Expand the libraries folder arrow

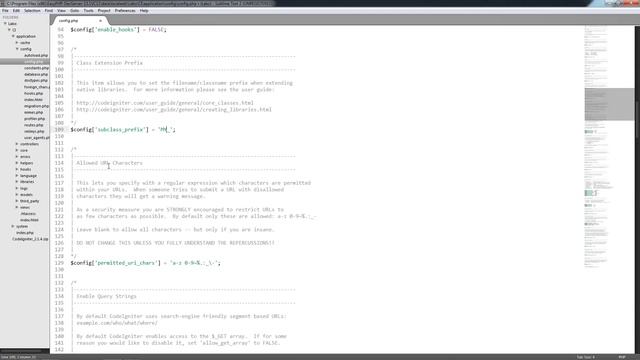coord(17,182)
